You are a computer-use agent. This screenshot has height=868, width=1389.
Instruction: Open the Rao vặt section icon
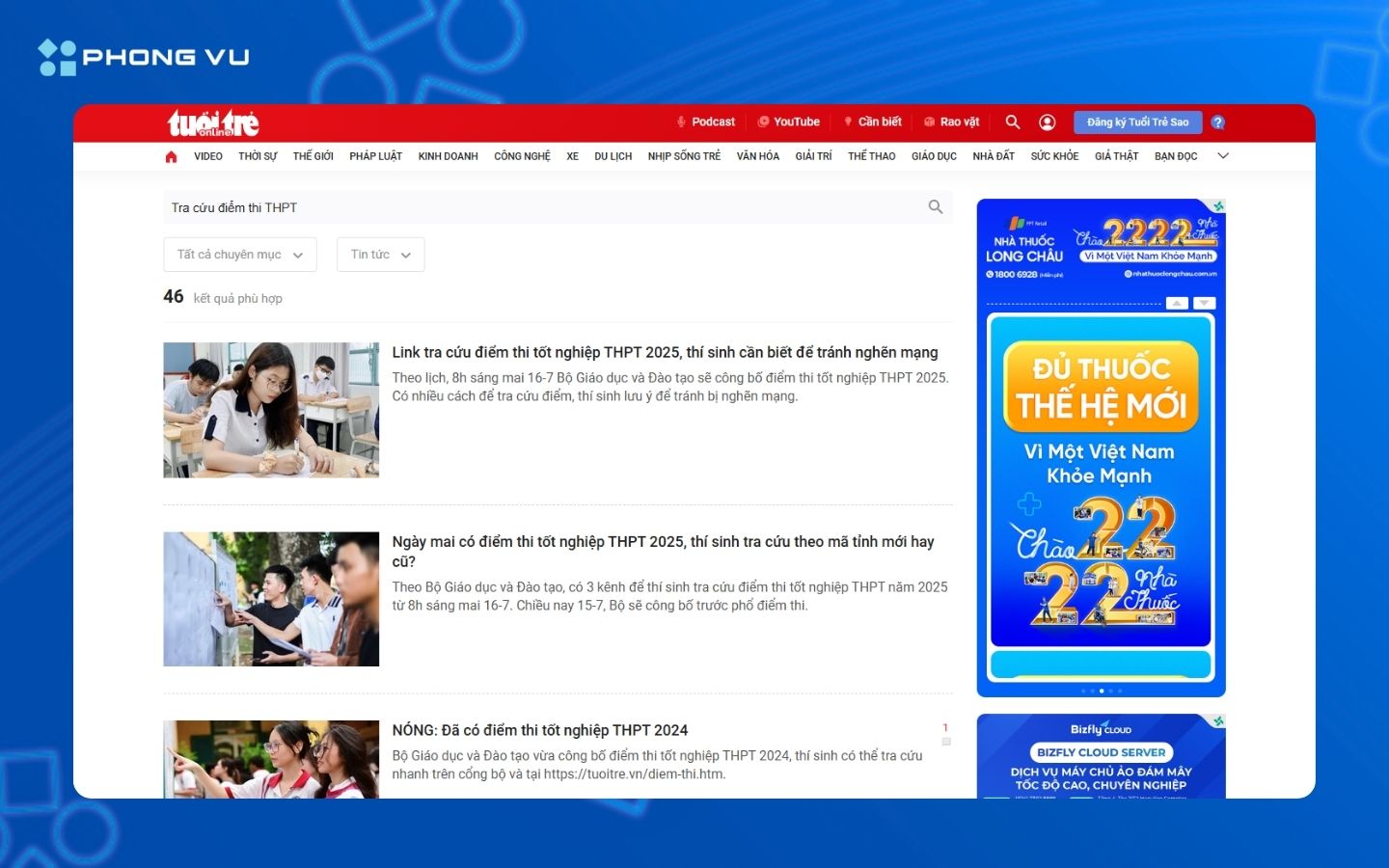[928, 122]
